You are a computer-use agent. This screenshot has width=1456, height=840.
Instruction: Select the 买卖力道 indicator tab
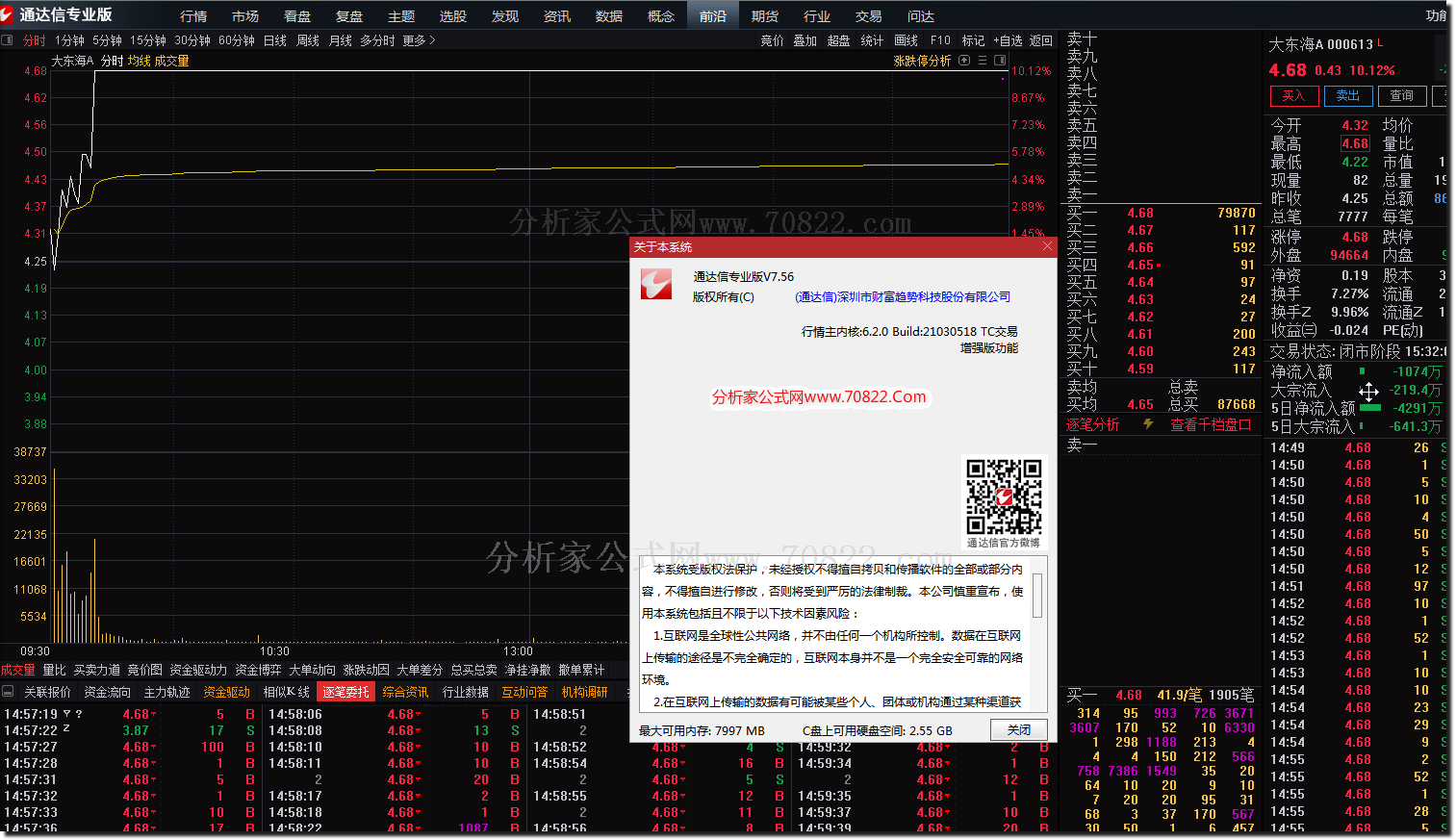[97, 670]
